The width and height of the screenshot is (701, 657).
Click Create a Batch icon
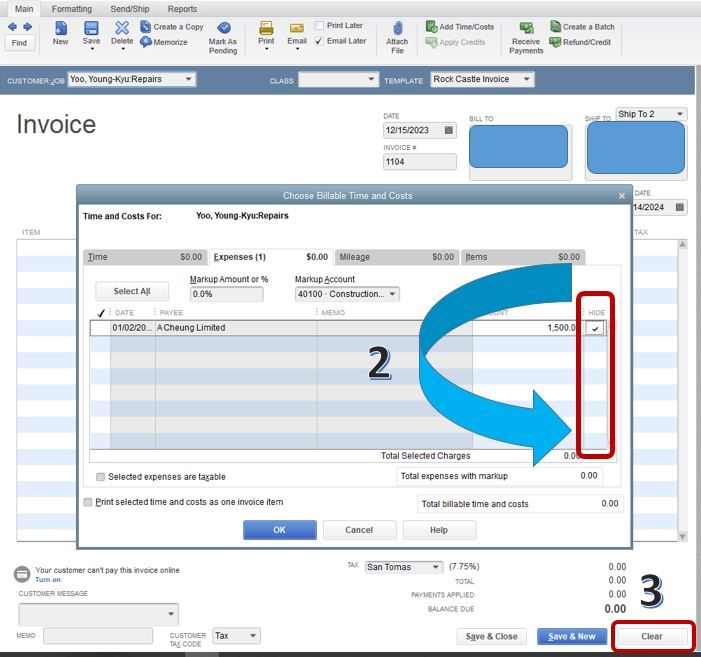(555, 27)
